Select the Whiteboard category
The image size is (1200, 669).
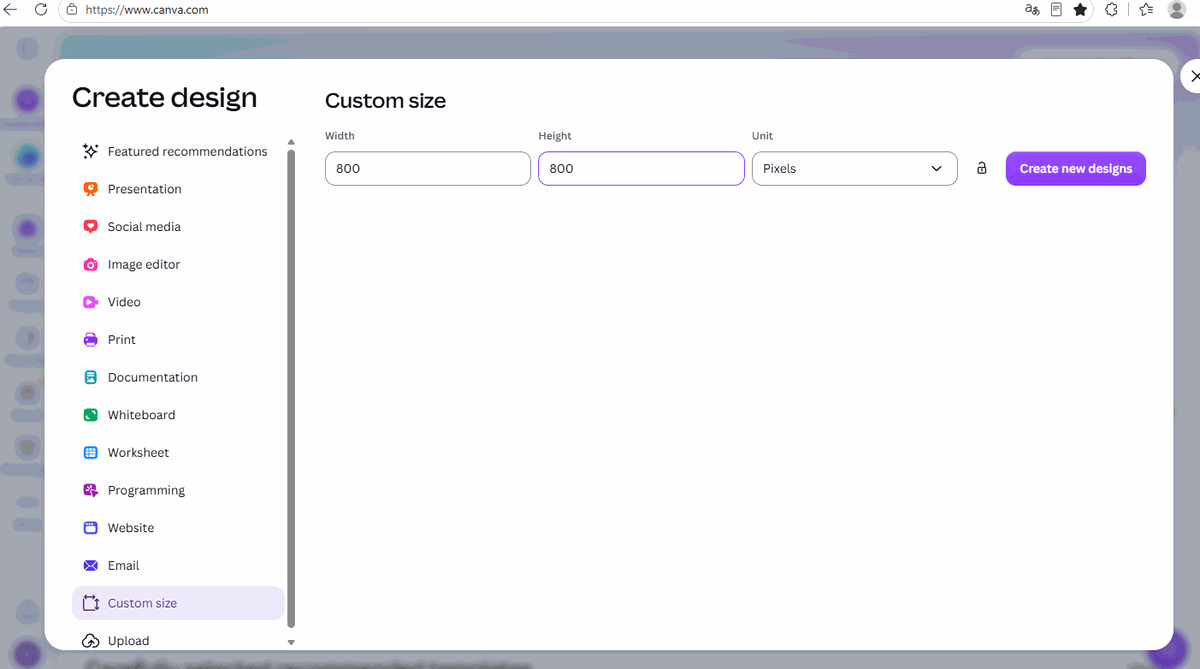click(x=178, y=415)
